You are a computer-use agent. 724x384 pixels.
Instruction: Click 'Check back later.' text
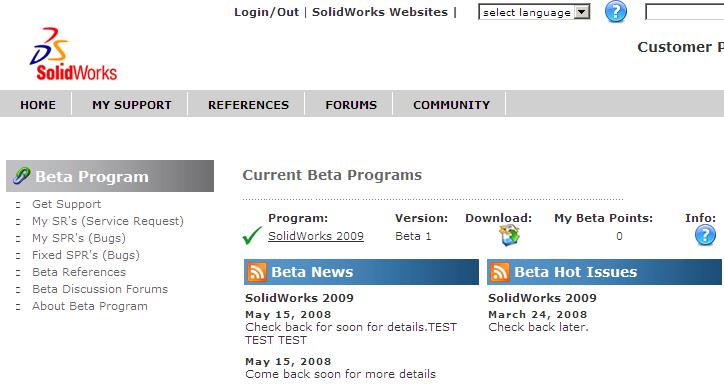click(538, 327)
